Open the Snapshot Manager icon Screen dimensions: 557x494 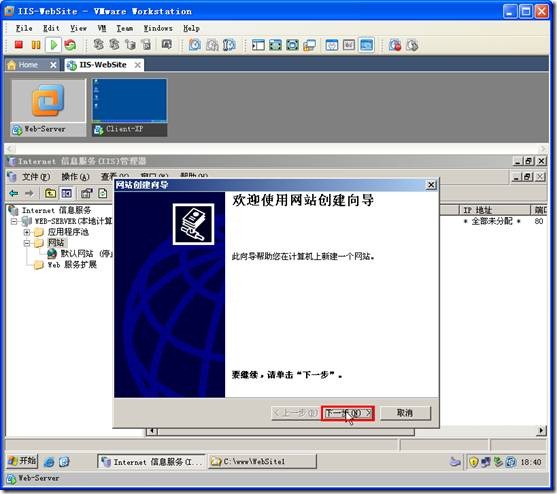229,45
